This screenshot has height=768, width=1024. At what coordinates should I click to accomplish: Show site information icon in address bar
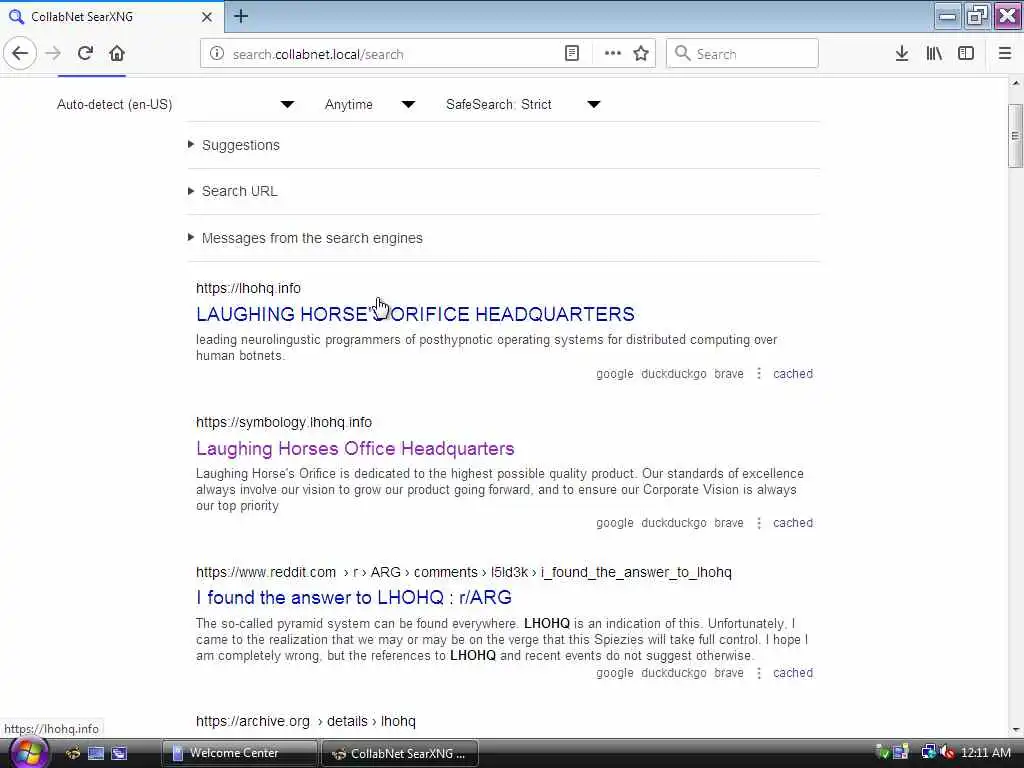tap(217, 54)
